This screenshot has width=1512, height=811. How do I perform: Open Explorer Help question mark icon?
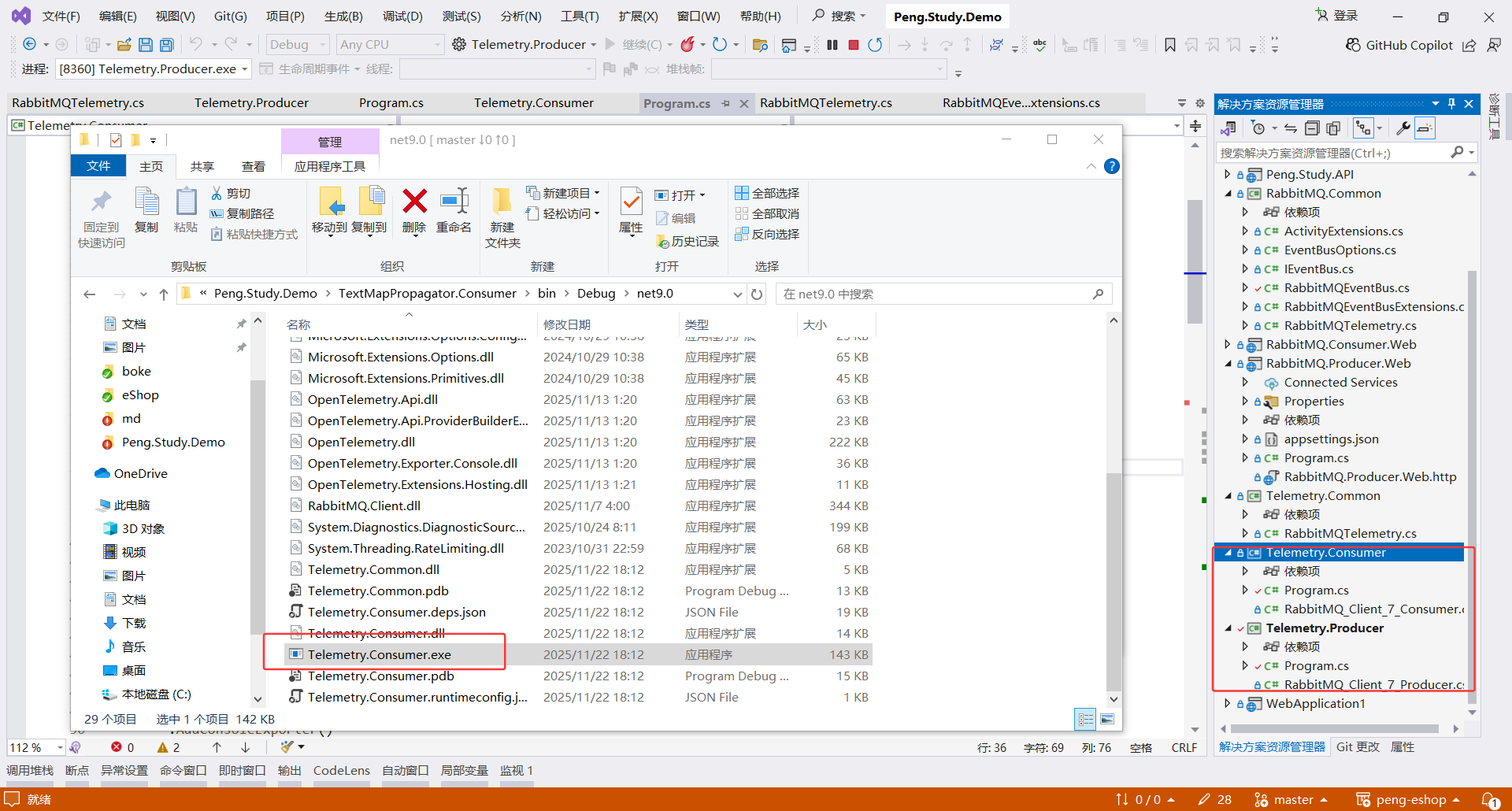point(1112,166)
